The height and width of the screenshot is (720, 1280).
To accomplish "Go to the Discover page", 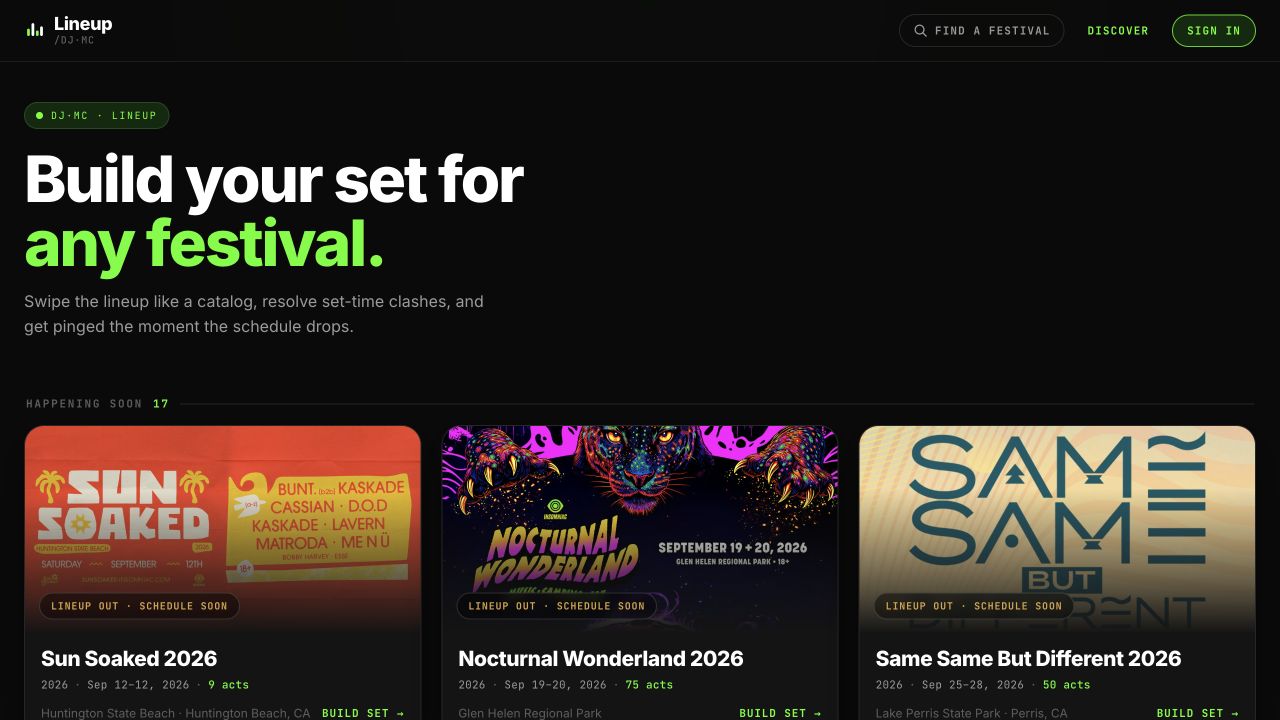I will pos(1118,31).
